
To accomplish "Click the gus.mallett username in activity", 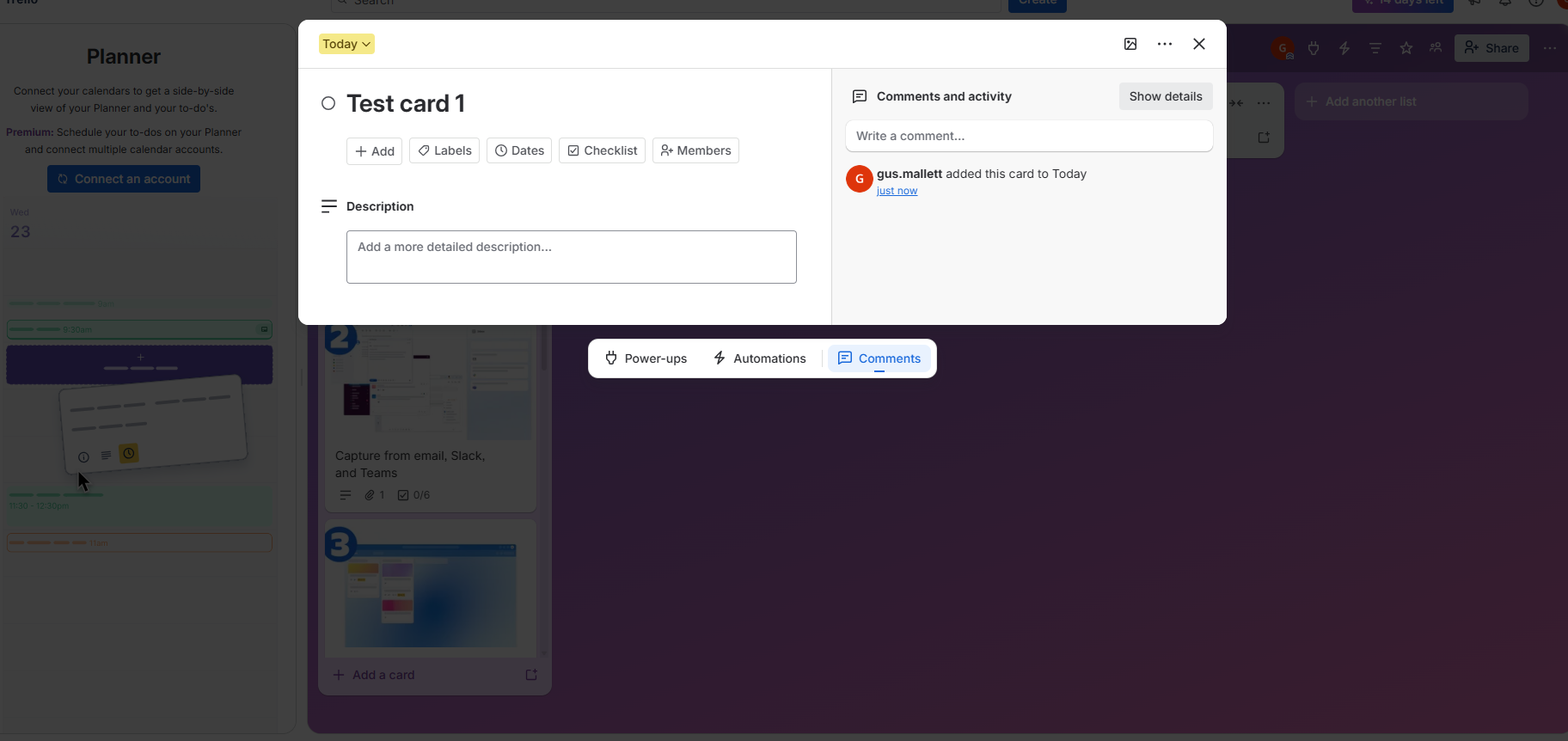I will pyautogui.click(x=910, y=174).
